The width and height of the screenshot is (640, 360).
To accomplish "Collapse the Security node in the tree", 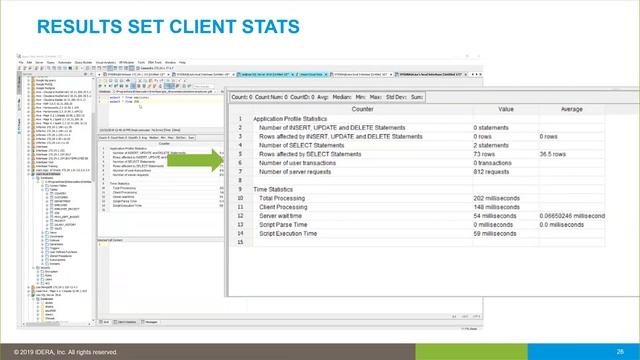I will 33,268.
